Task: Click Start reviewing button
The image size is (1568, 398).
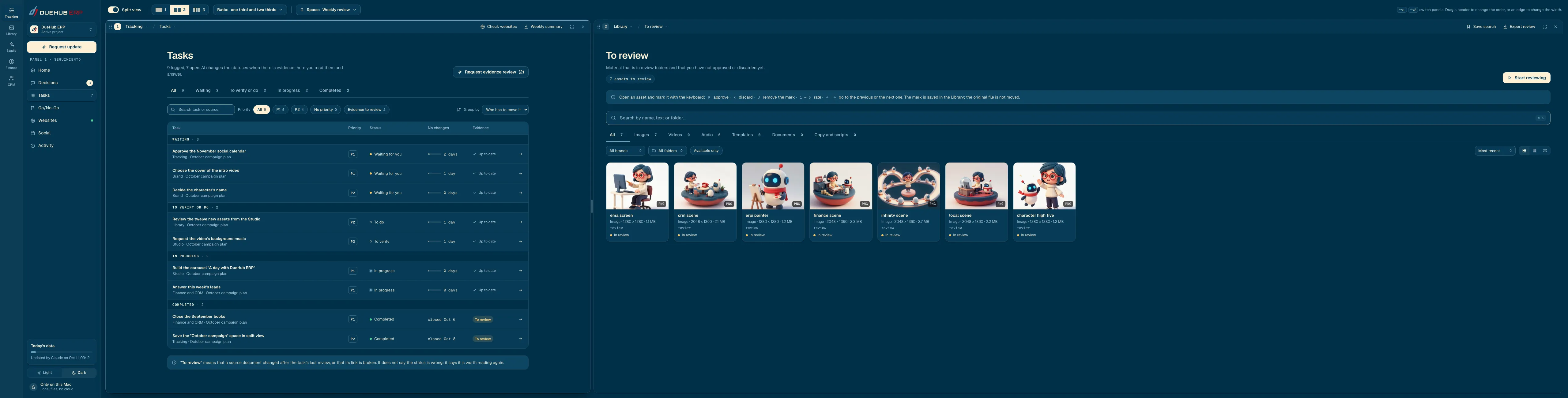Action: (x=1526, y=78)
